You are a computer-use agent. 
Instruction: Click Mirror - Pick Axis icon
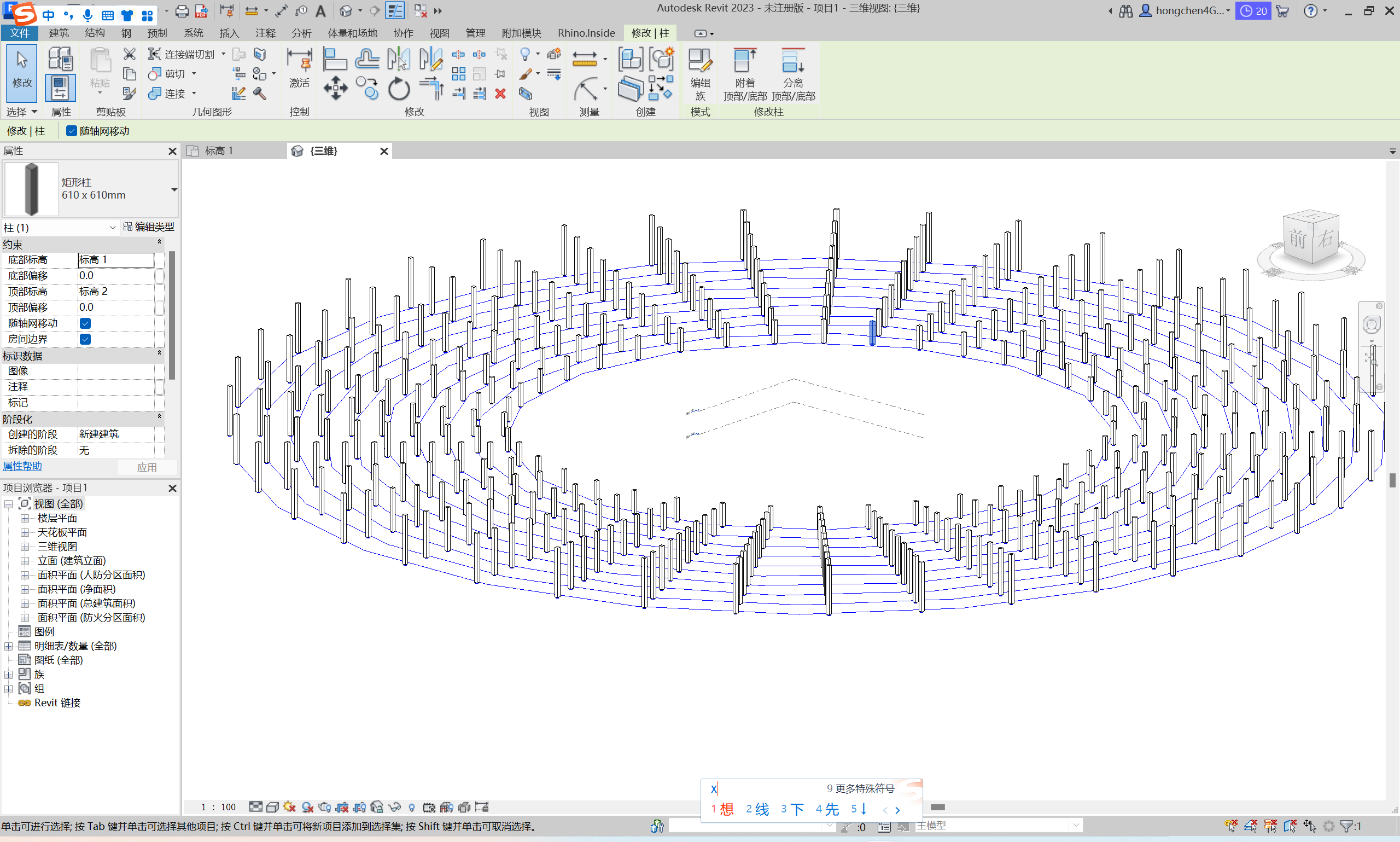(x=398, y=59)
